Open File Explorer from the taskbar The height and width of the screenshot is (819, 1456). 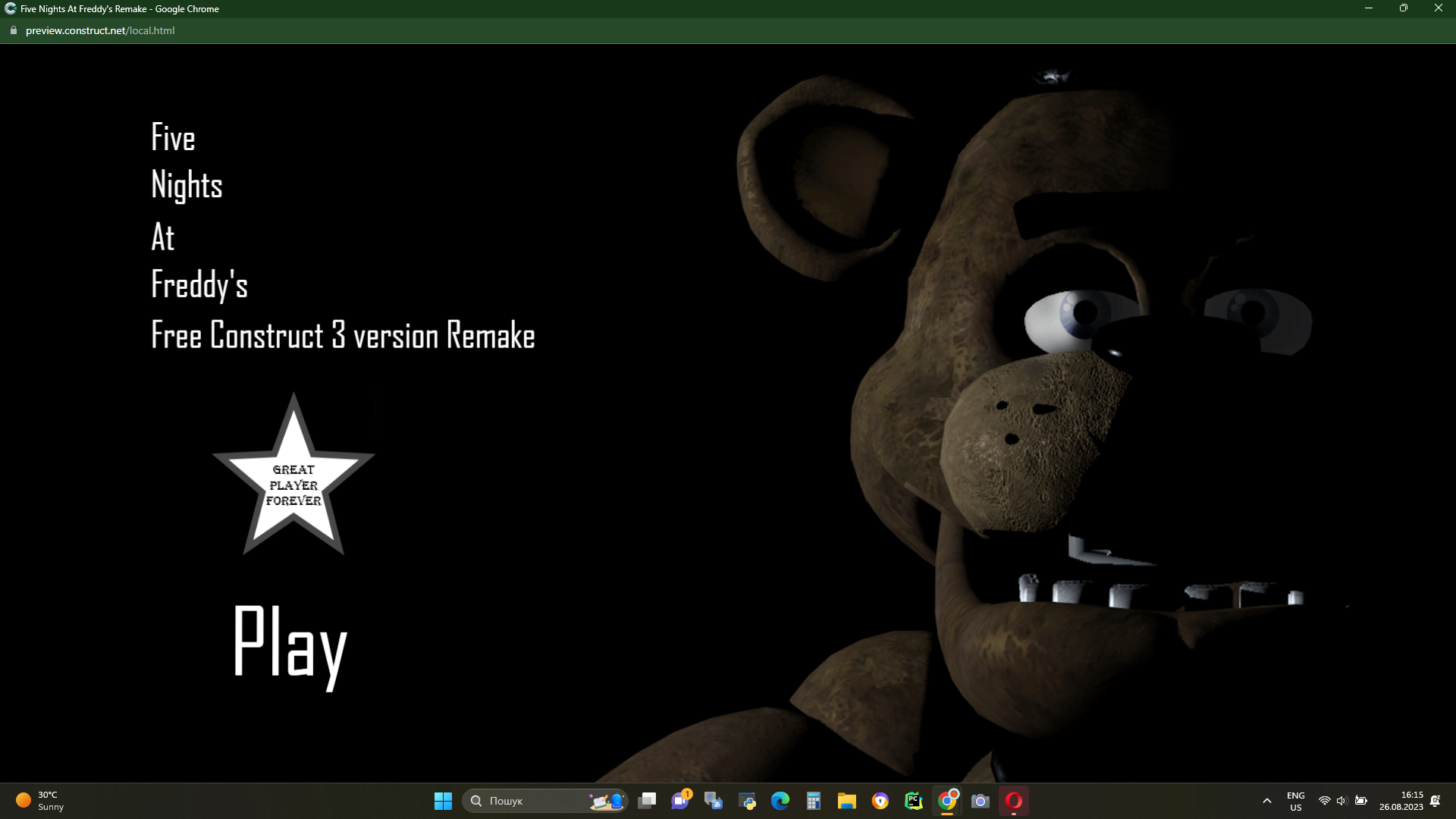847,801
